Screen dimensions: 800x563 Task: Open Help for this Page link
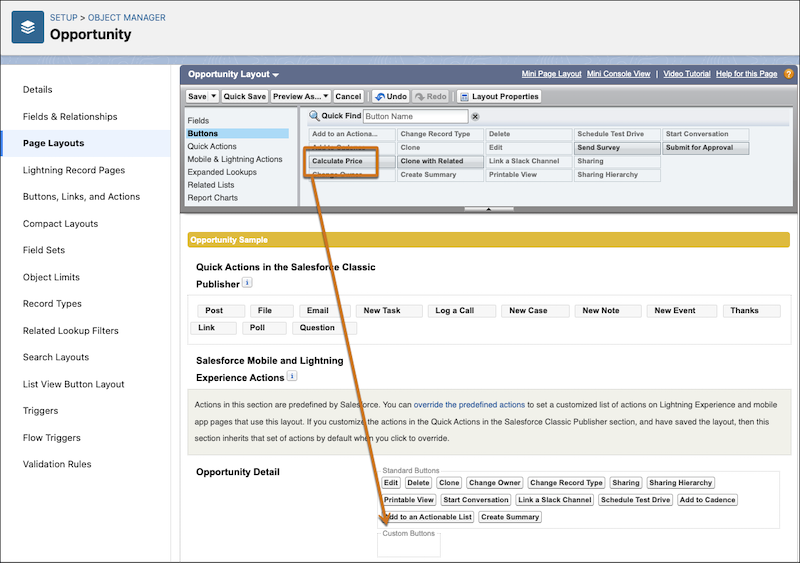[x=746, y=74]
